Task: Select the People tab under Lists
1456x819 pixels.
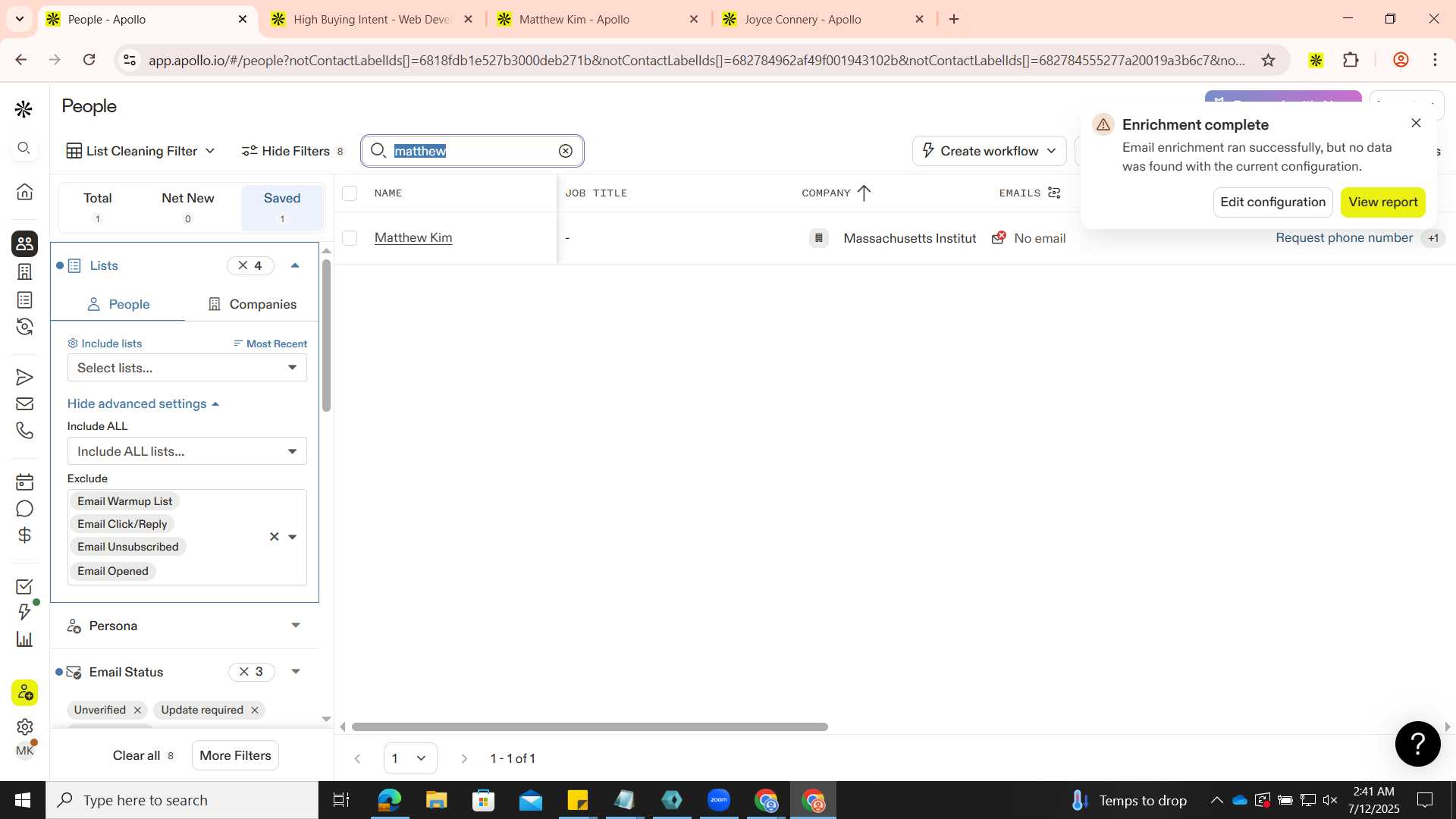Action: click(x=118, y=304)
